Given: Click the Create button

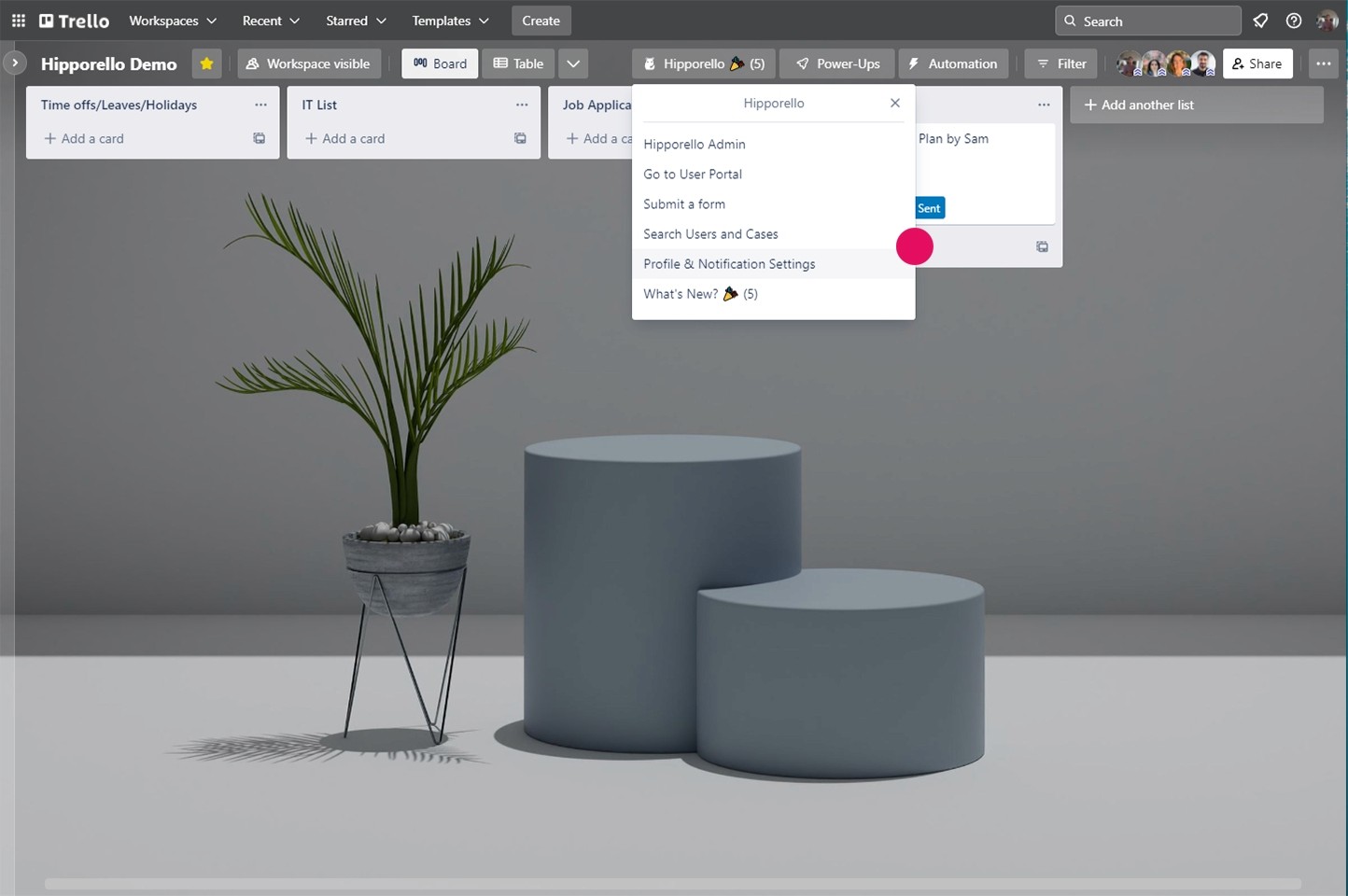Looking at the screenshot, I should (541, 21).
